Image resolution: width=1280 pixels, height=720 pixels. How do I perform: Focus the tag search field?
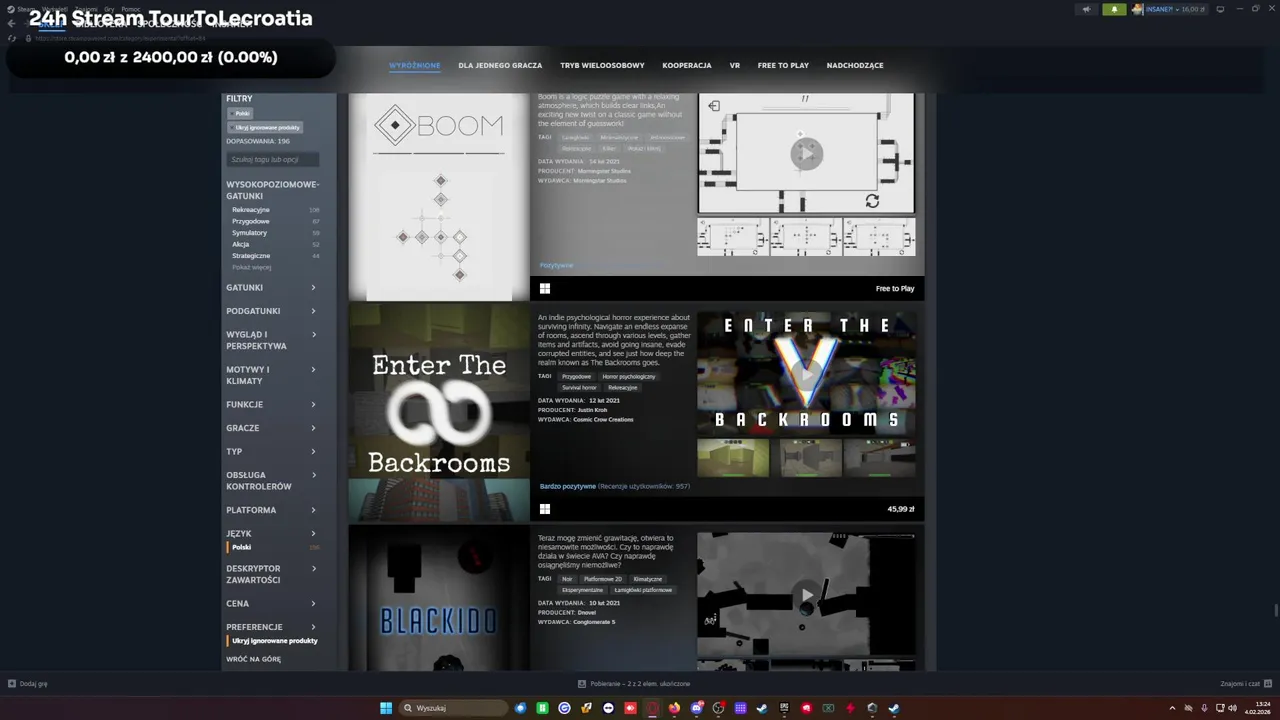coord(273,160)
